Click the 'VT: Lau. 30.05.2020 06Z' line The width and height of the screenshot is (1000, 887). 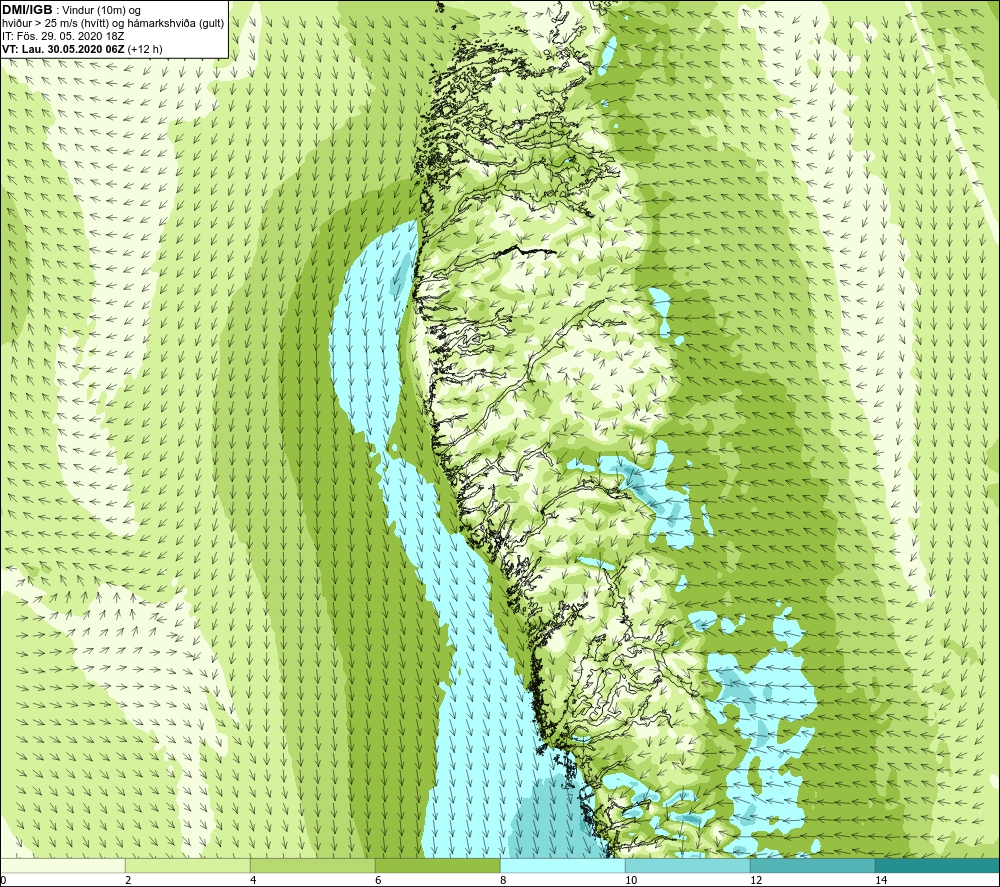82,49
